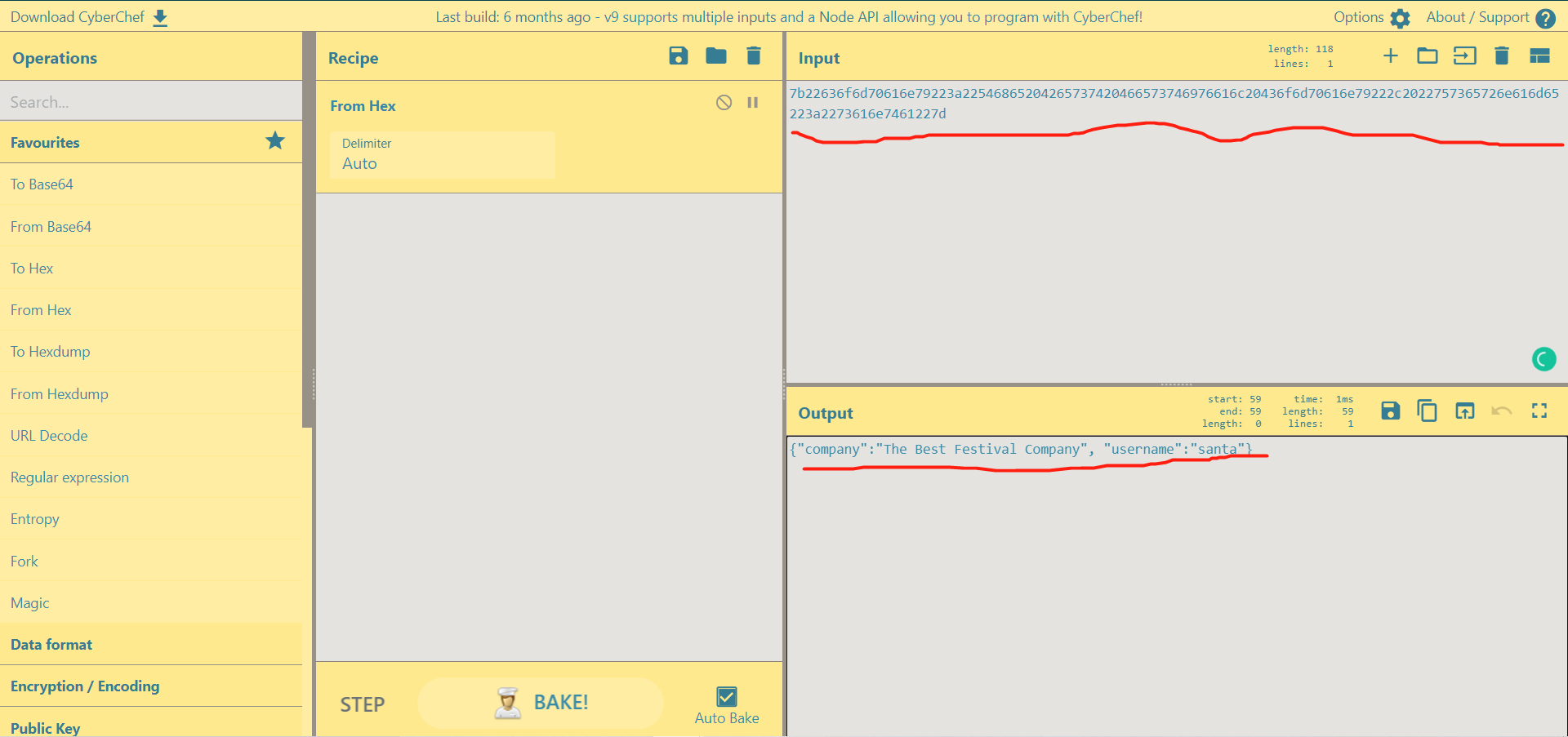Click the operations Search field
1568x737 pixels.
tap(151, 102)
